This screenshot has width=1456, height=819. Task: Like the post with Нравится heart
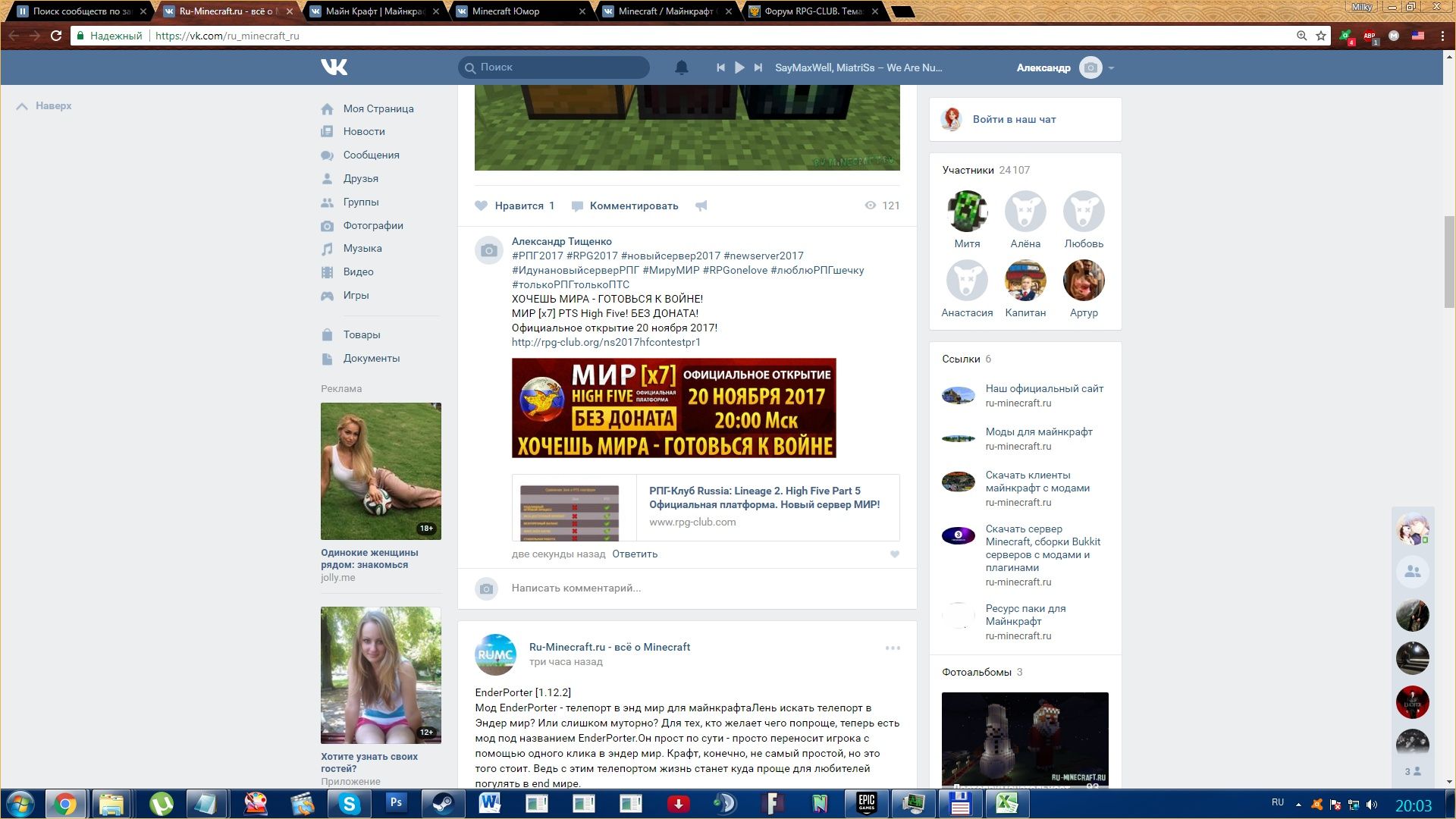click(514, 206)
